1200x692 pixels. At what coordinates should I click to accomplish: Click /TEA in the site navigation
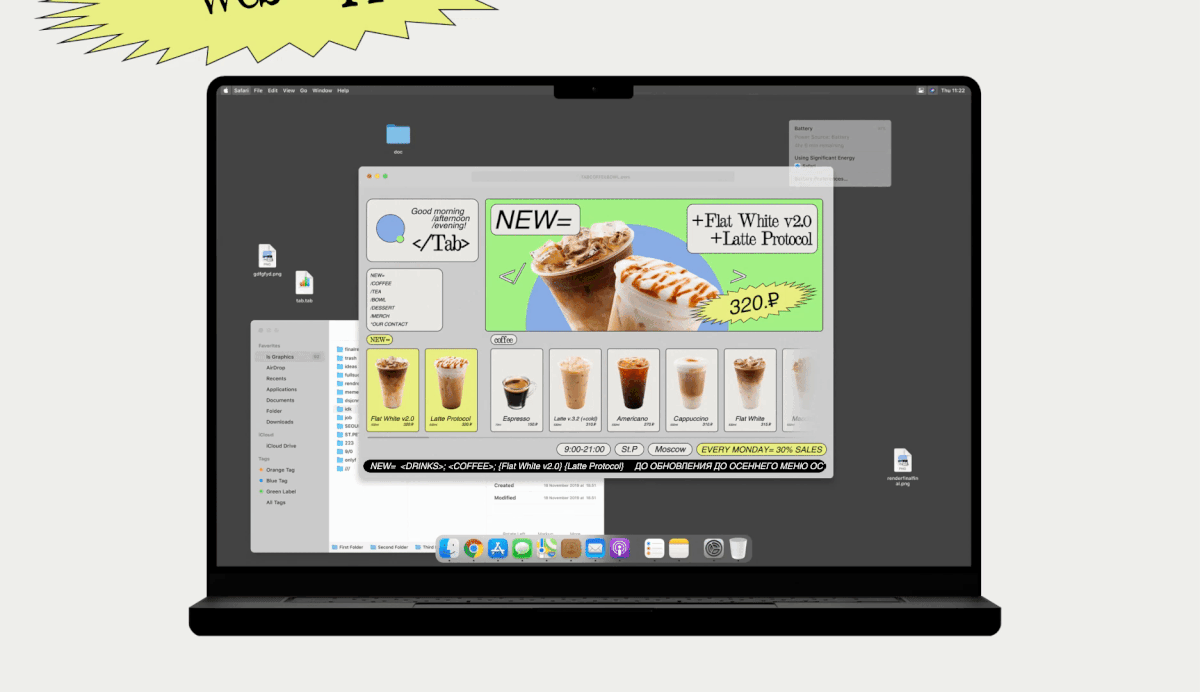point(376,291)
